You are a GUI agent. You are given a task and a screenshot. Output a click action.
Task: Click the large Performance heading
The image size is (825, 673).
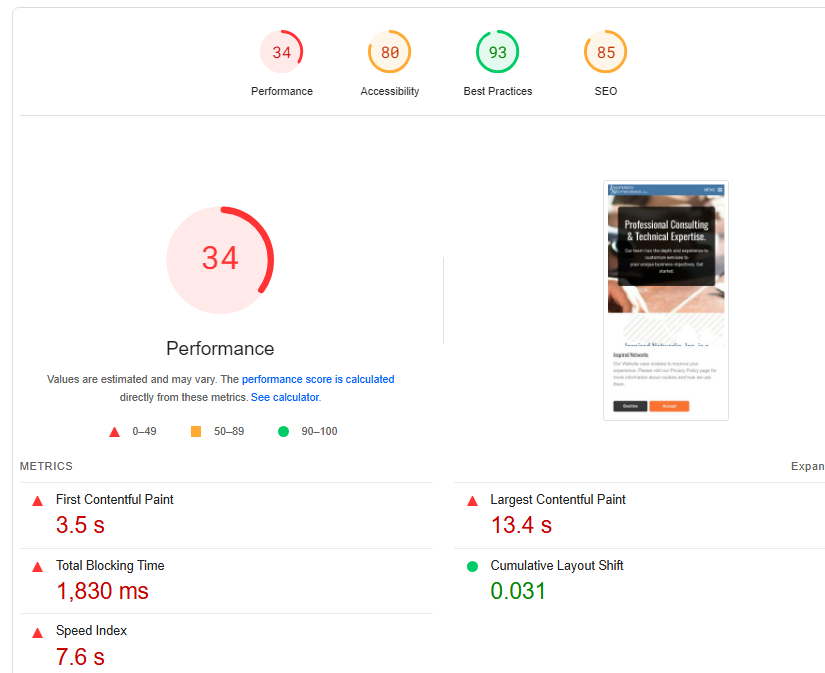point(220,348)
